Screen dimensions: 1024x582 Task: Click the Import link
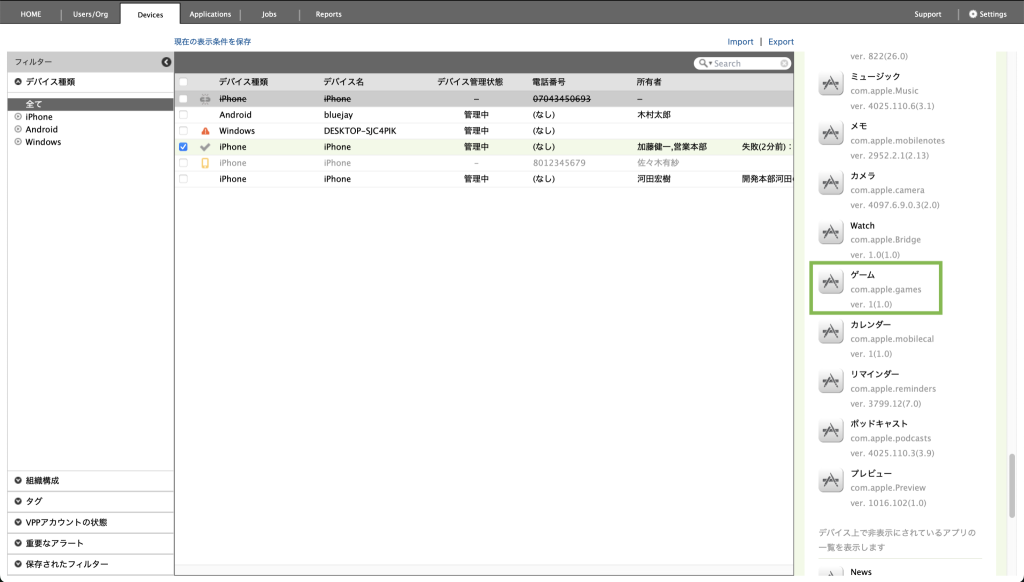740,42
